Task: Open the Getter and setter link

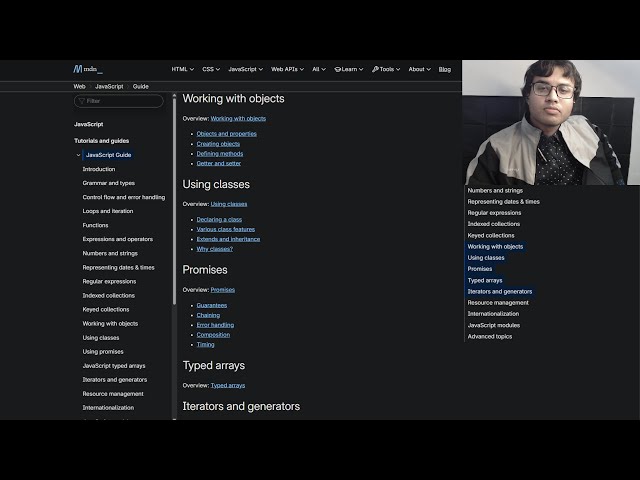Action: (x=218, y=164)
